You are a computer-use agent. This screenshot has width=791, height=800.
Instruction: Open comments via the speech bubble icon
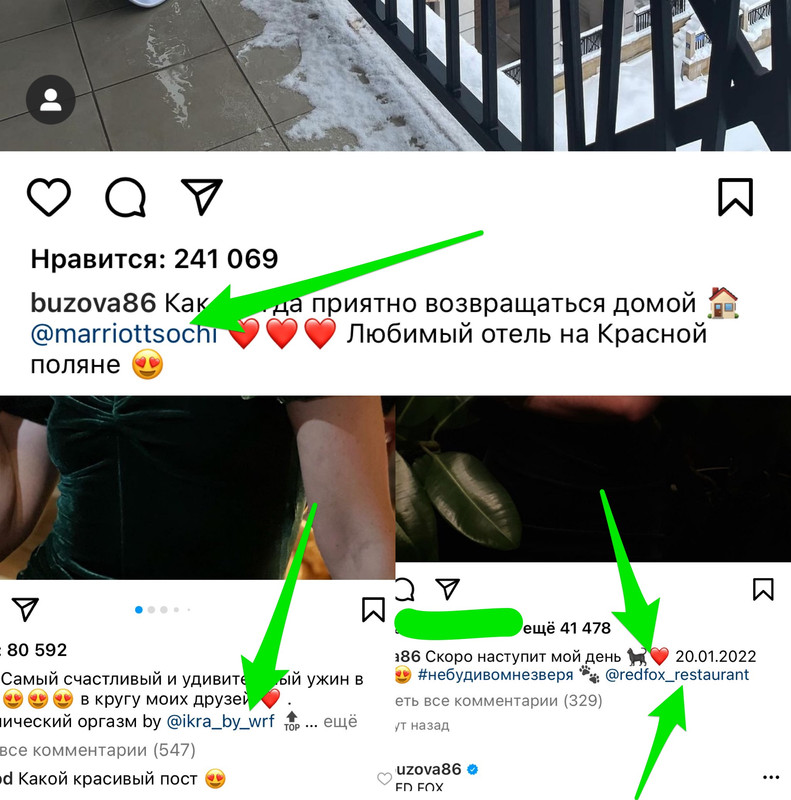126,197
